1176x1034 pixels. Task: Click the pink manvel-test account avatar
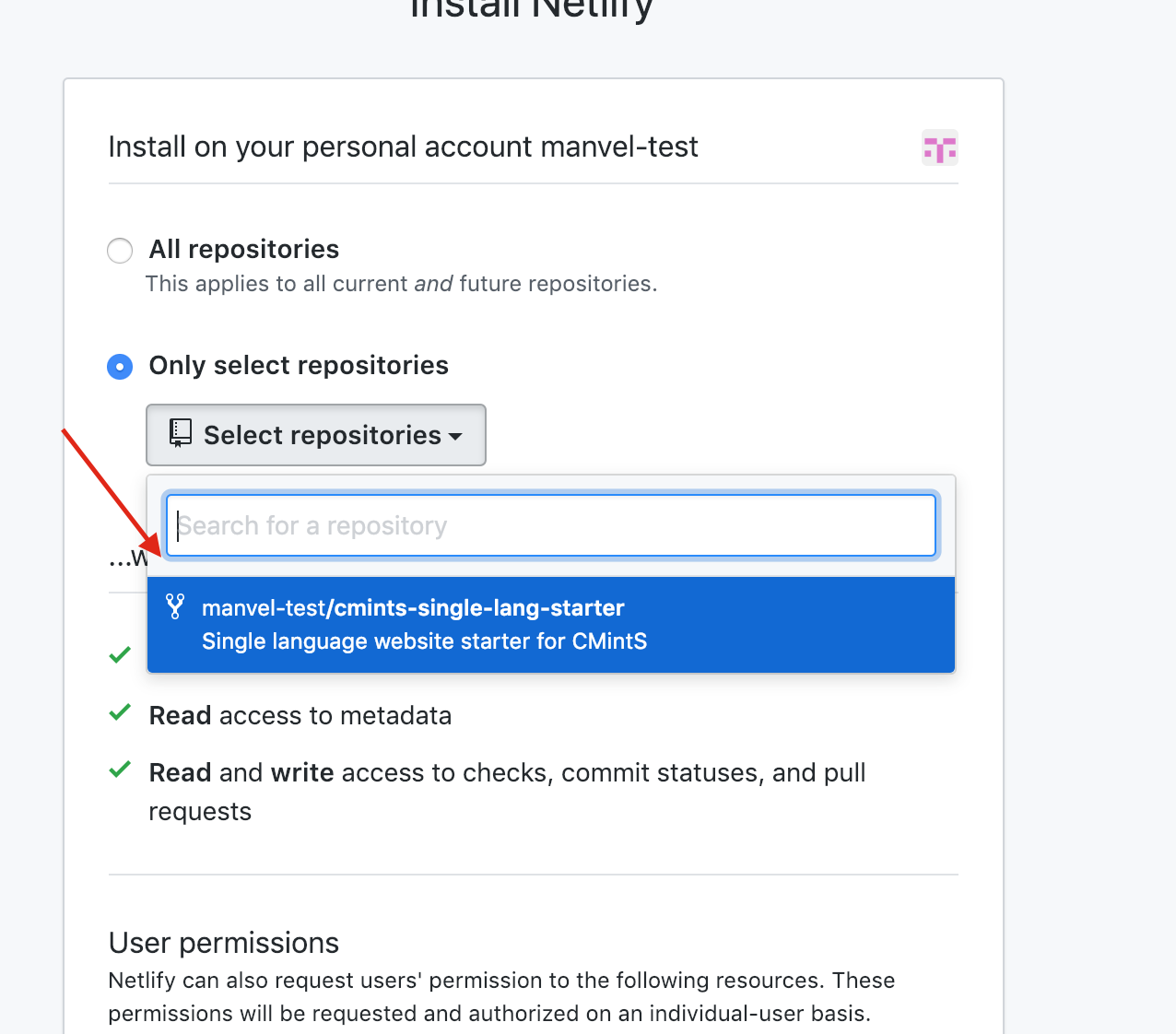939,147
